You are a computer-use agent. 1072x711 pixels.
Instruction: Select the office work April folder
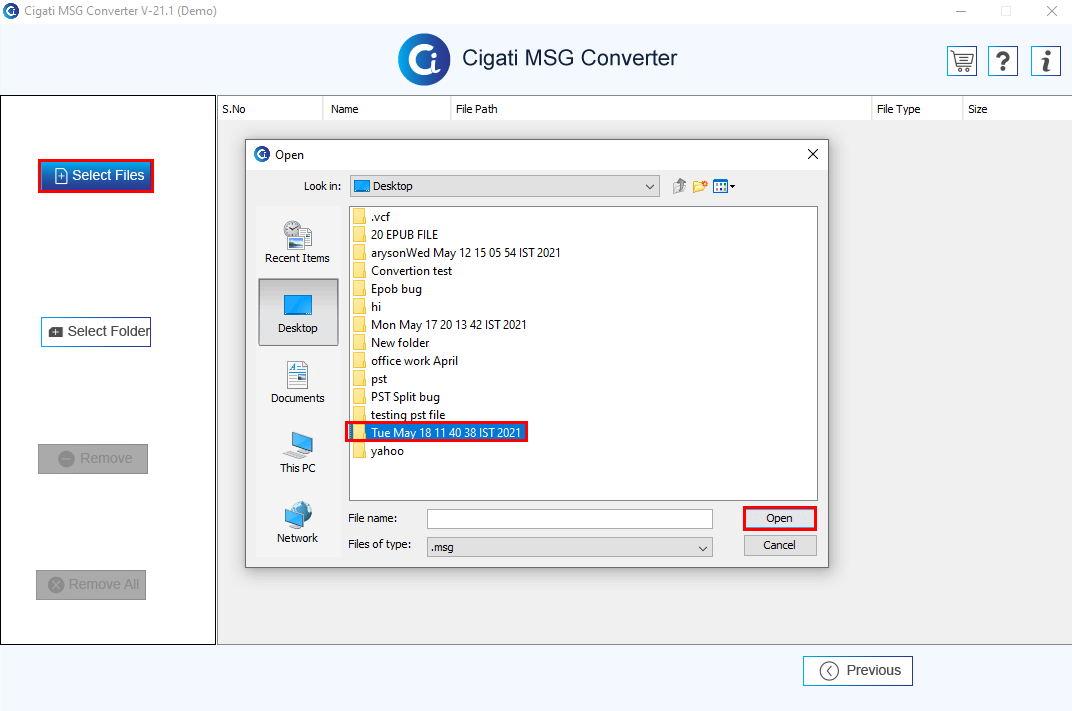406,361
